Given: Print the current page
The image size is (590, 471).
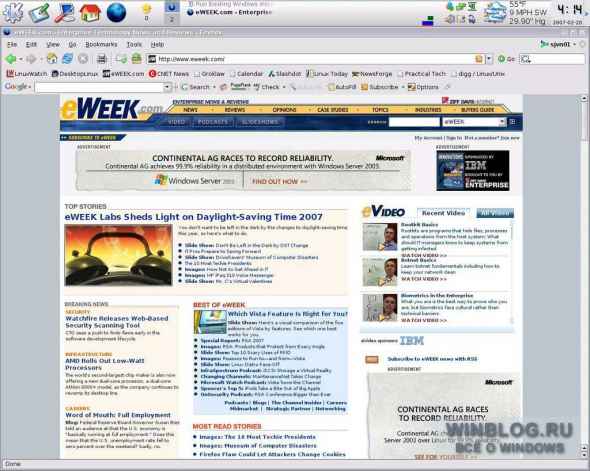Looking at the screenshot, I should (102, 59).
